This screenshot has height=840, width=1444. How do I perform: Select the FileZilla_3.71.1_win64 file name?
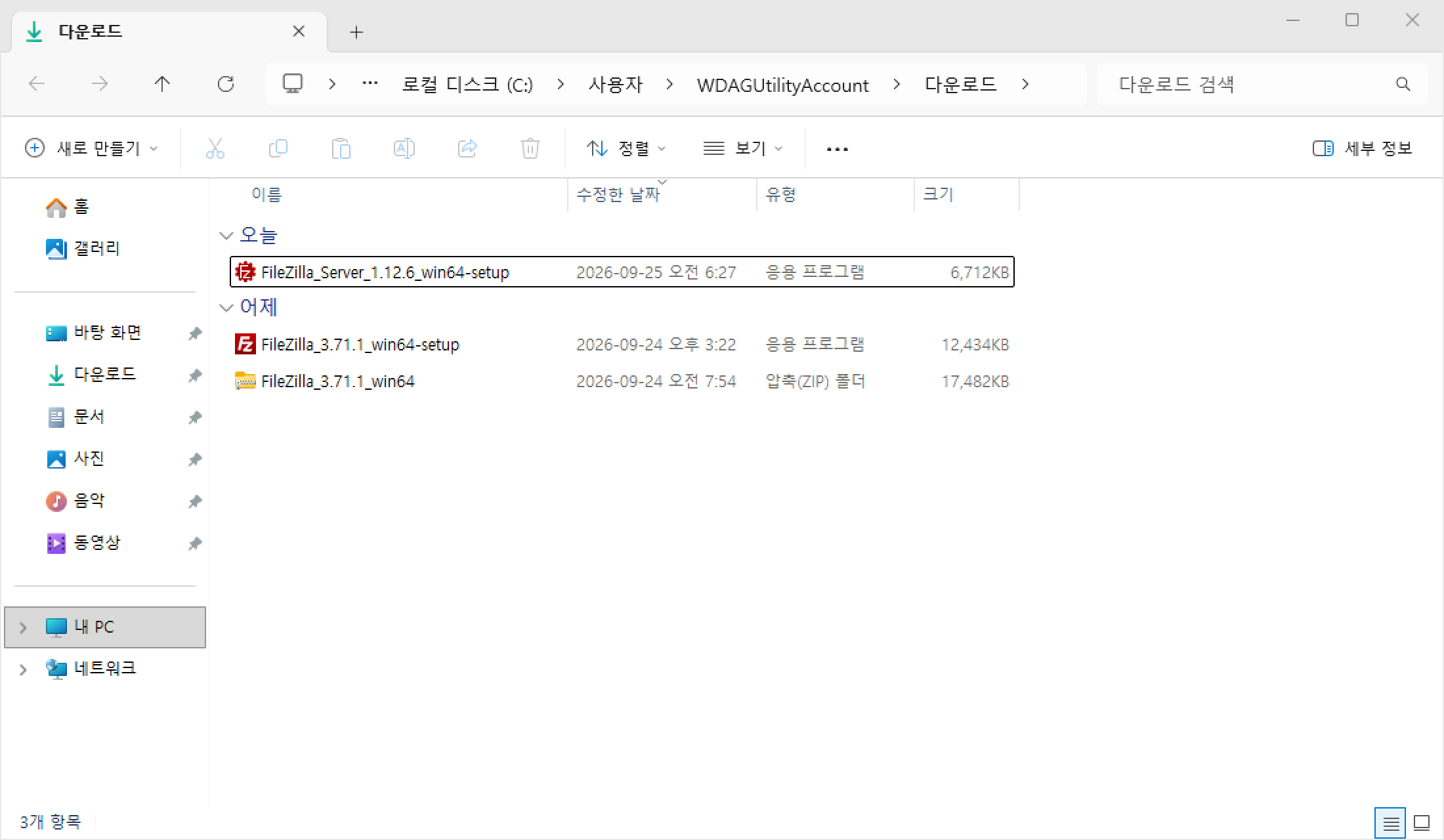338,381
